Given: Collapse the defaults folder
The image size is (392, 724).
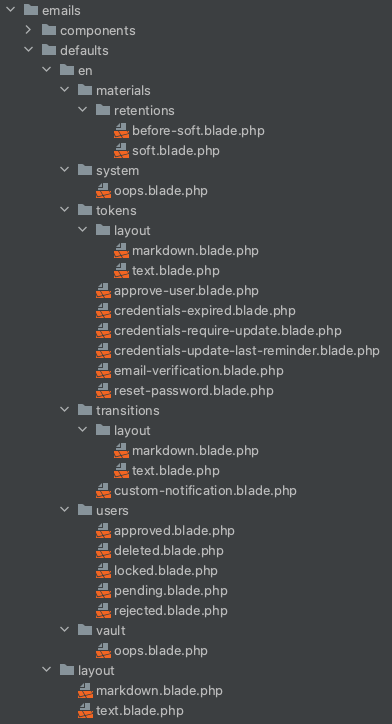Looking at the screenshot, I should [28, 50].
